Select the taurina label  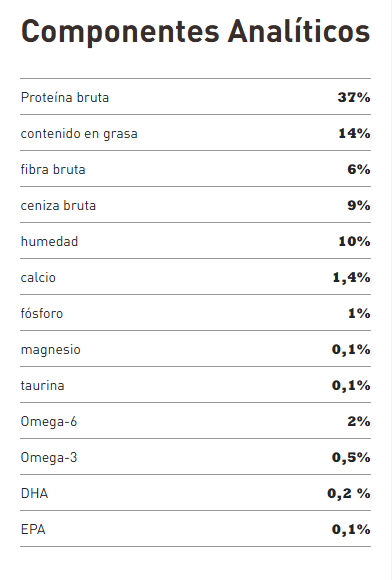click(x=43, y=385)
